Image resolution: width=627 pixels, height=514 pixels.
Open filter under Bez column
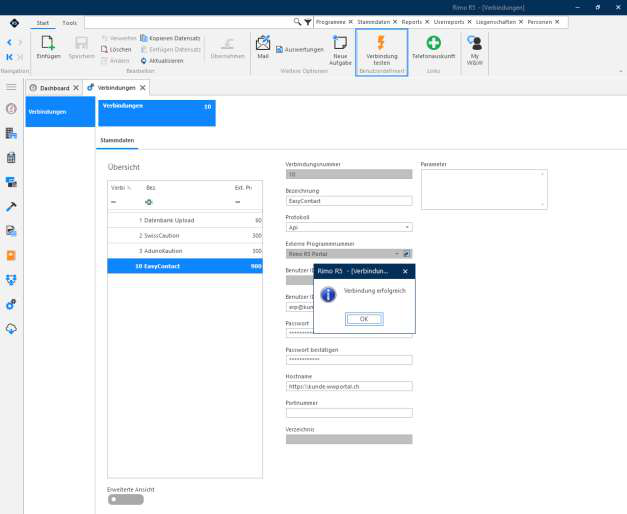[x=149, y=202]
